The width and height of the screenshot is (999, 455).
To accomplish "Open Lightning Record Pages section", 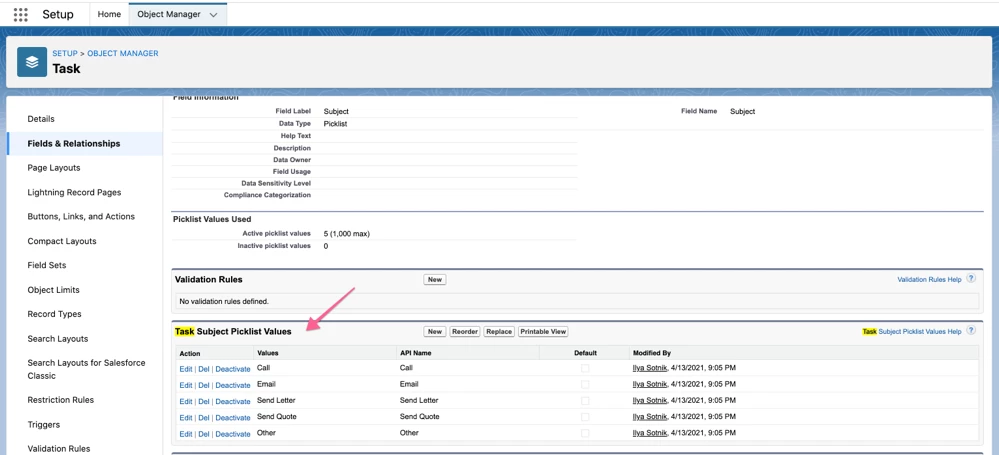I will [74, 192].
